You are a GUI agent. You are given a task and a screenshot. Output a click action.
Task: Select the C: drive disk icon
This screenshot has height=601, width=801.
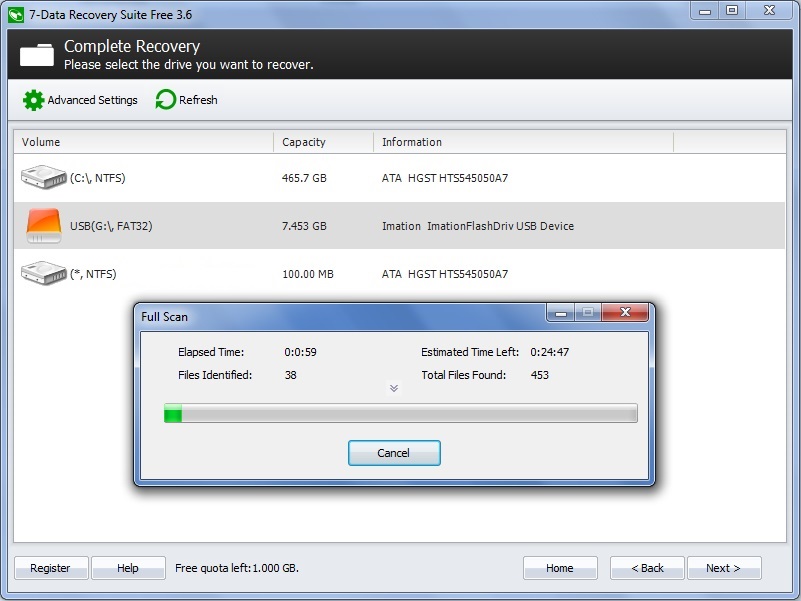pyautogui.click(x=43, y=178)
